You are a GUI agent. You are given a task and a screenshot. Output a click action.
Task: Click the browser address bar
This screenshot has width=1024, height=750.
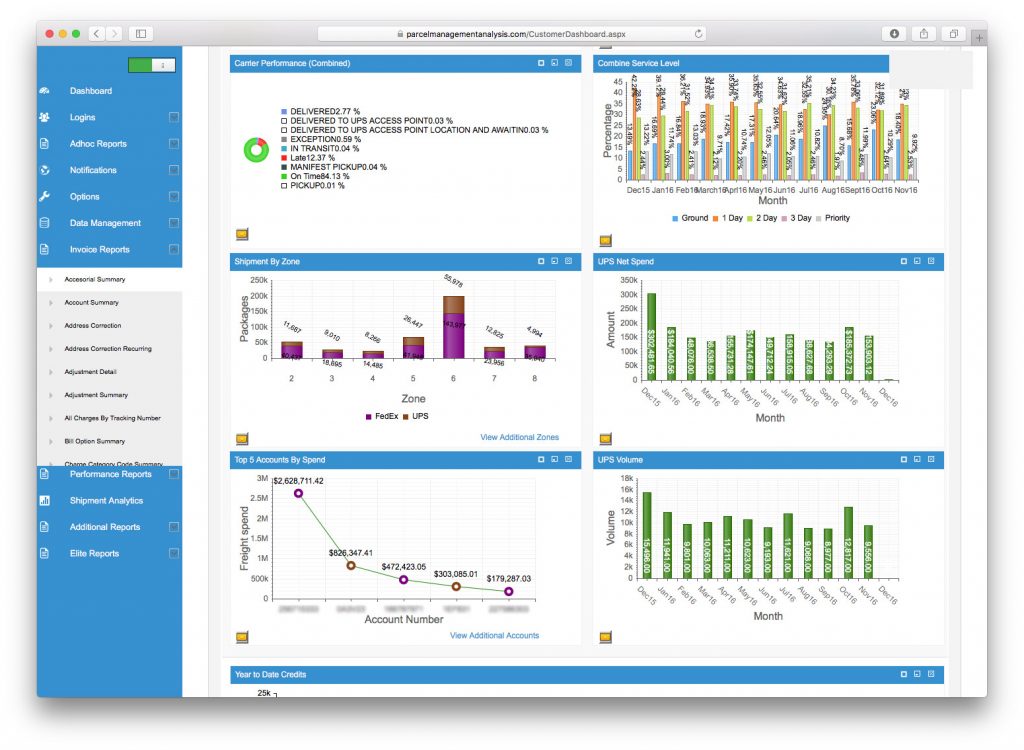coord(512,32)
